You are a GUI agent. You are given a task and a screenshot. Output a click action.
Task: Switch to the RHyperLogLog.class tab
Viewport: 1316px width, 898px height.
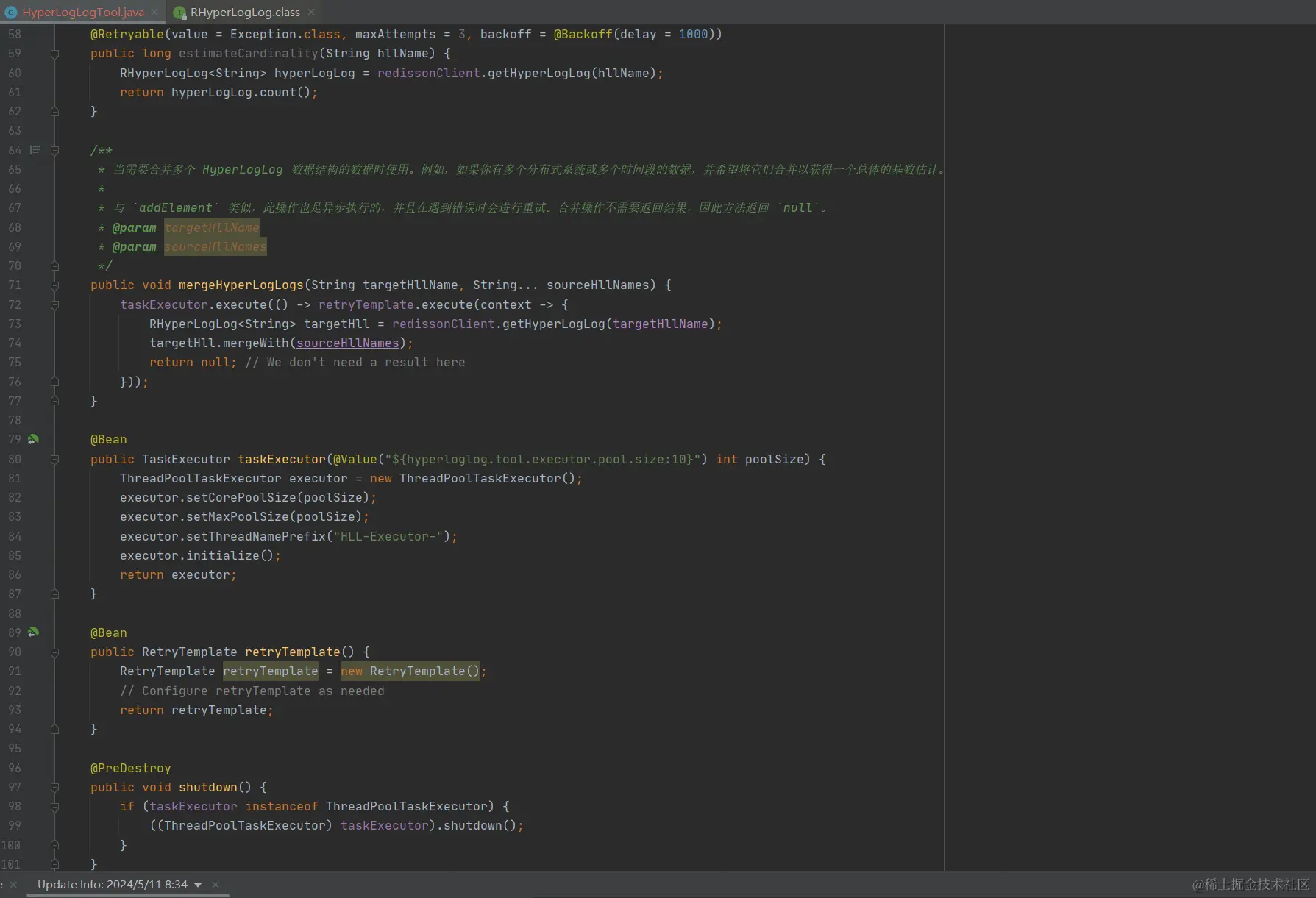coord(245,12)
